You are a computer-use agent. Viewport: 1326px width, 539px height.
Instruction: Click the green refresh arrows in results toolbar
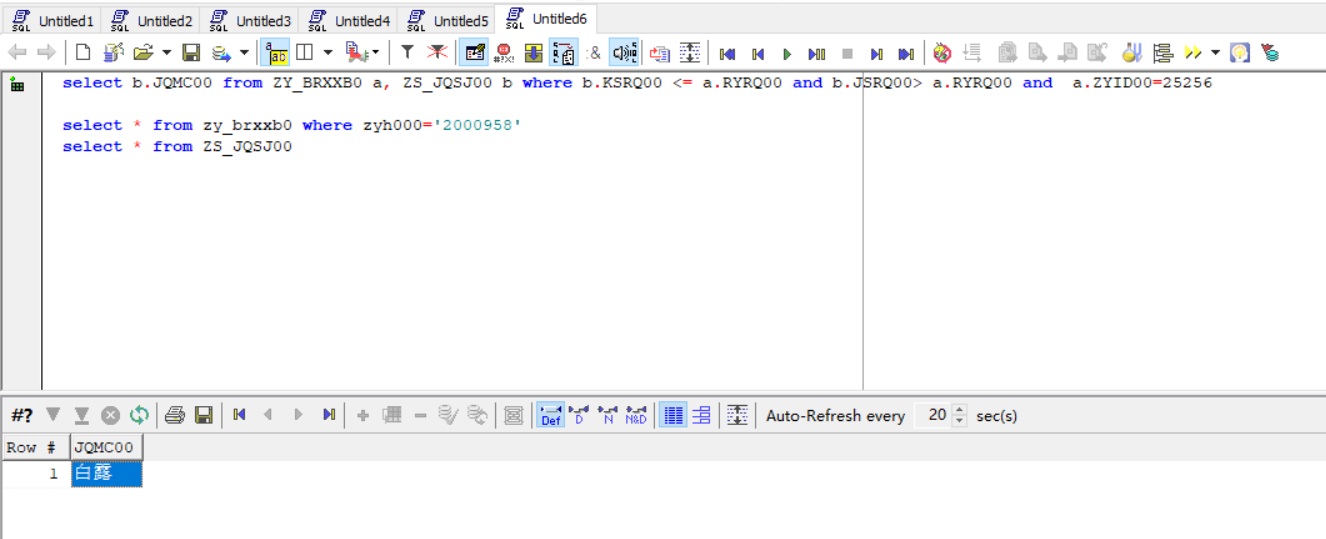coord(139,415)
